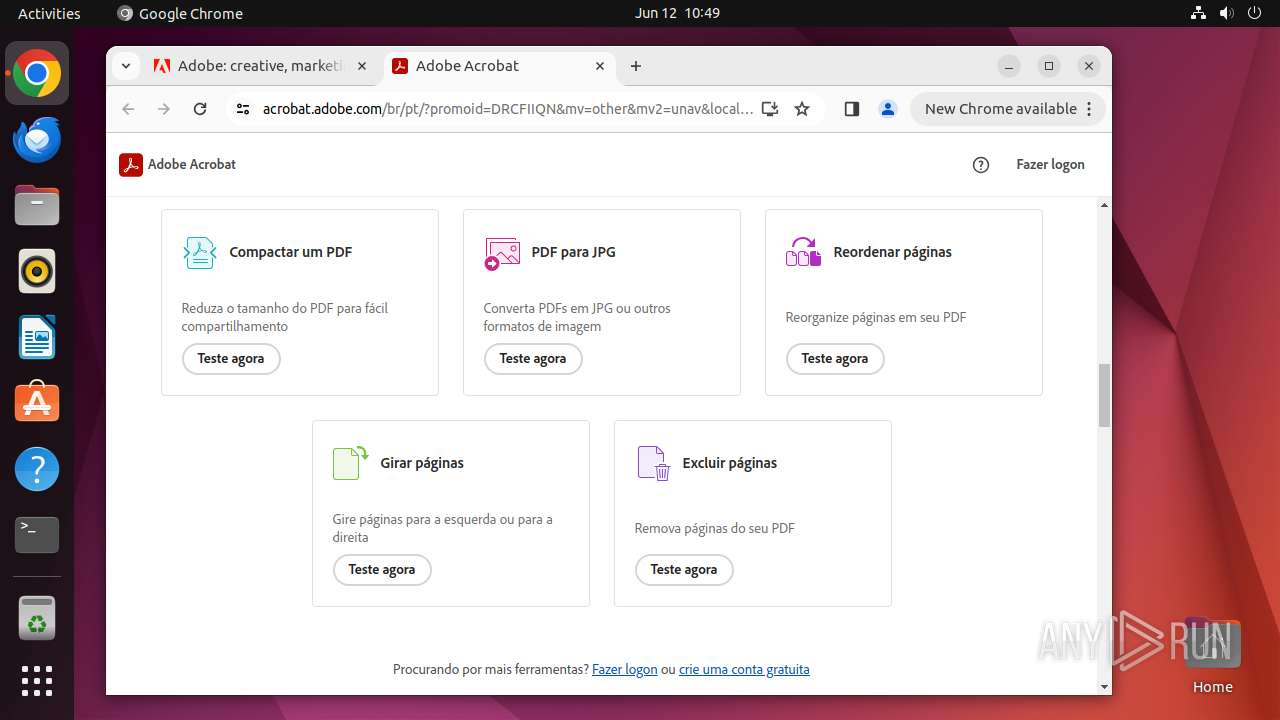The height and width of the screenshot is (720, 1280).
Task: Open Files manager from the dock
Action: tap(37, 205)
